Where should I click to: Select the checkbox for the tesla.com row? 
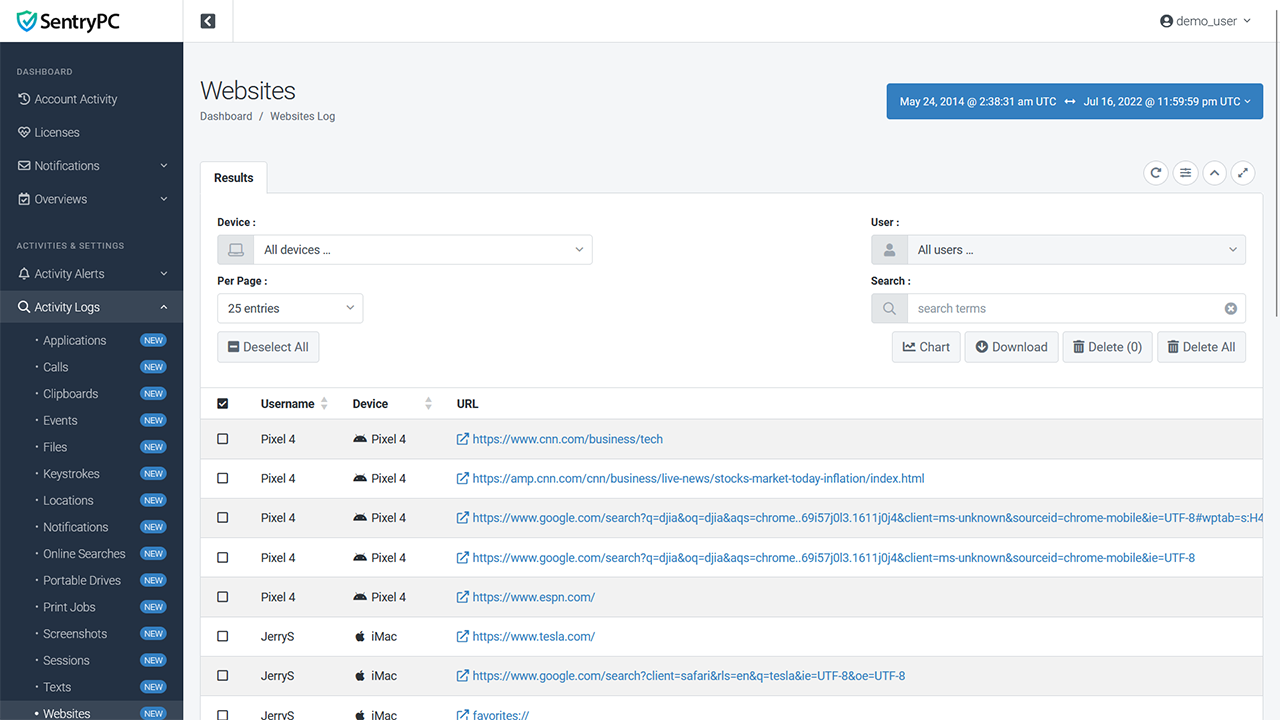click(223, 636)
